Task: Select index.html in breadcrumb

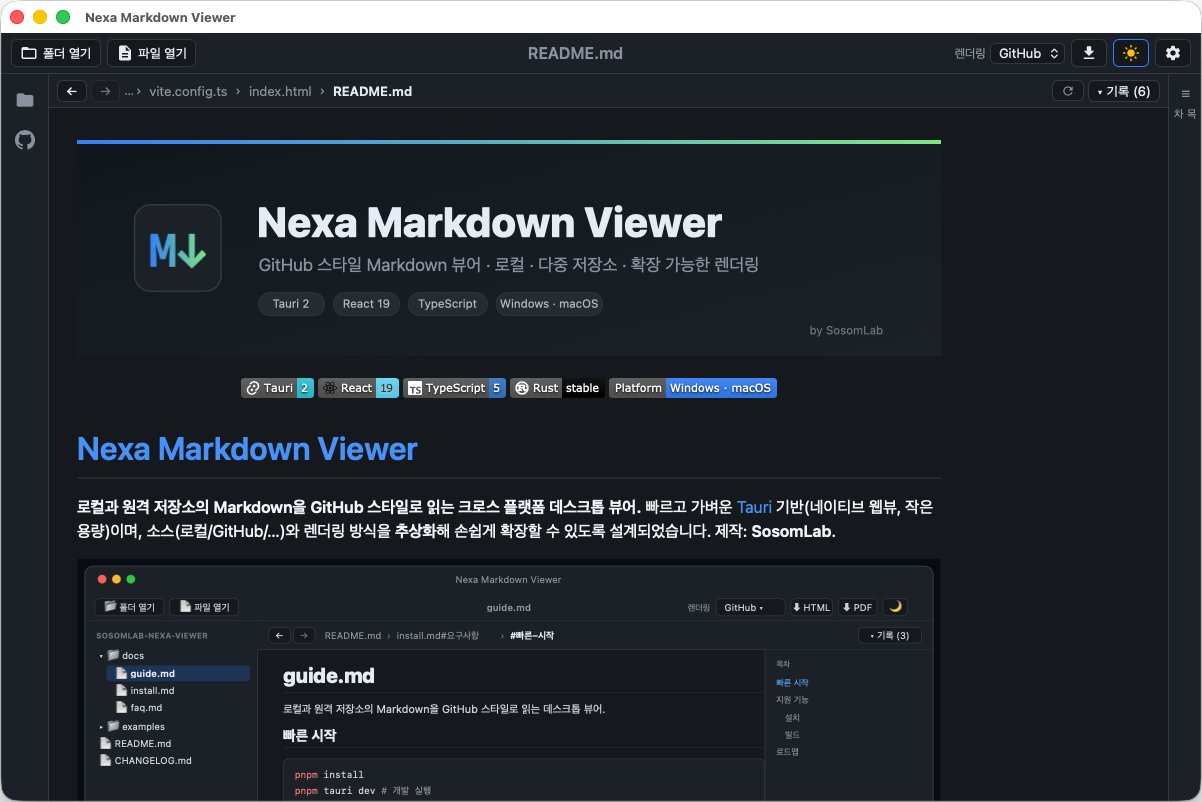Action: pyautogui.click(x=280, y=91)
